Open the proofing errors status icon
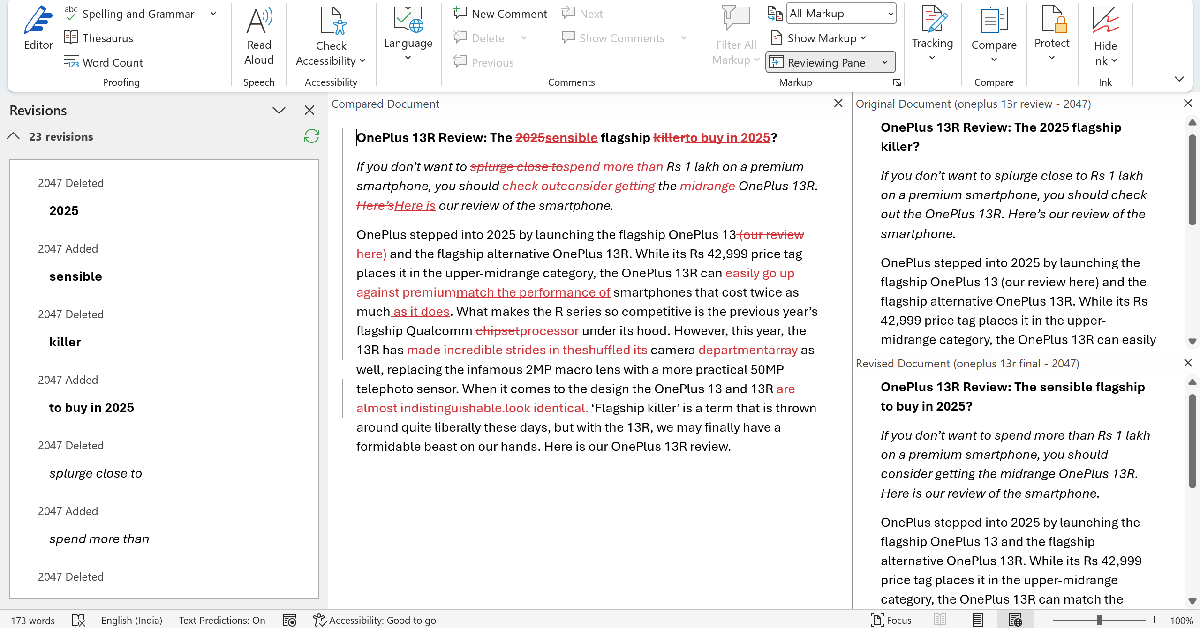The image size is (1200, 628). pos(78,620)
